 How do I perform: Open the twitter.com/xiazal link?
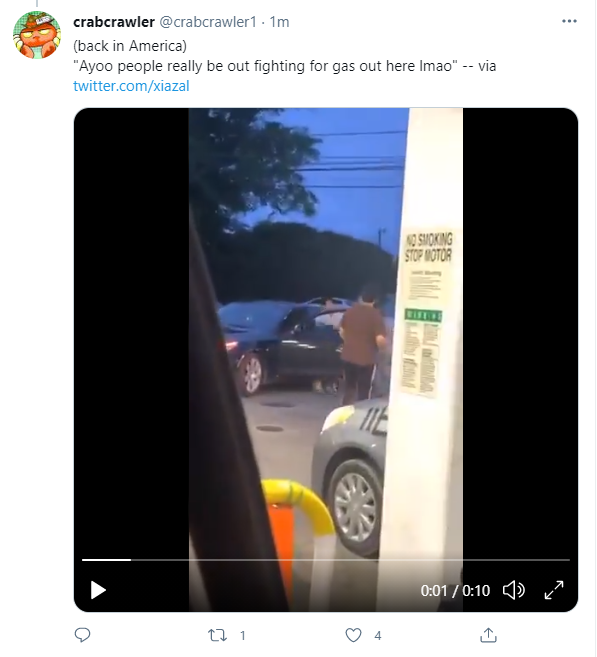point(131,86)
